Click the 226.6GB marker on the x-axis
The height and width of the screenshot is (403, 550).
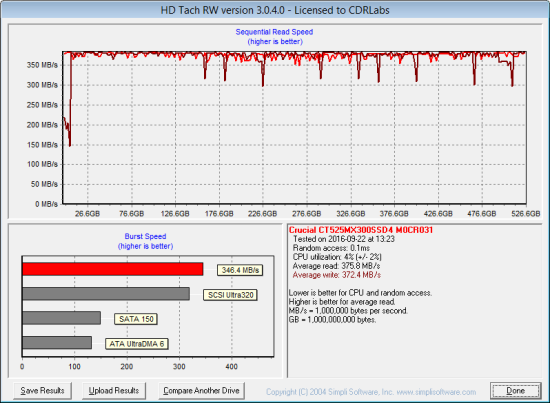(262, 214)
